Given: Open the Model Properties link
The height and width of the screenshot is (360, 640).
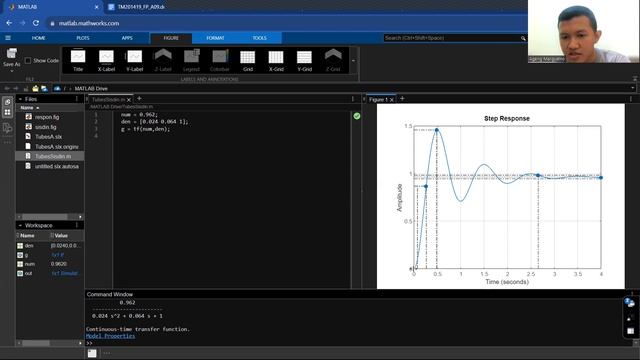Looking at the screenshot, I should point(111,336).
